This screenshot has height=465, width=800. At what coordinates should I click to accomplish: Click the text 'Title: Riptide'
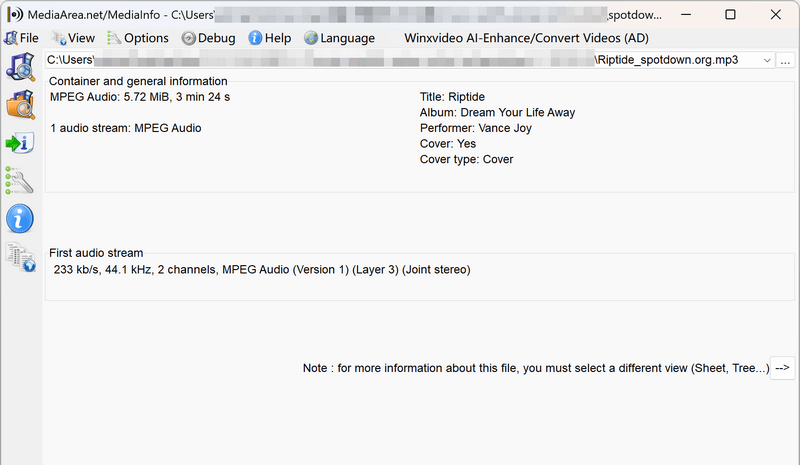[x=452, y=97]
